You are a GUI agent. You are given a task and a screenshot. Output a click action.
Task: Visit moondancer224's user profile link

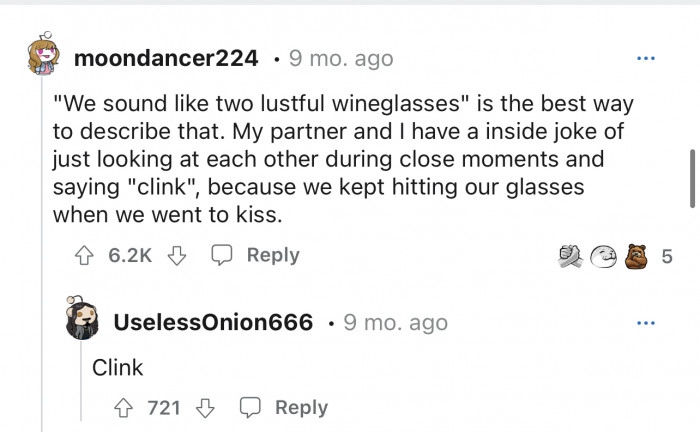coord(166,59)
